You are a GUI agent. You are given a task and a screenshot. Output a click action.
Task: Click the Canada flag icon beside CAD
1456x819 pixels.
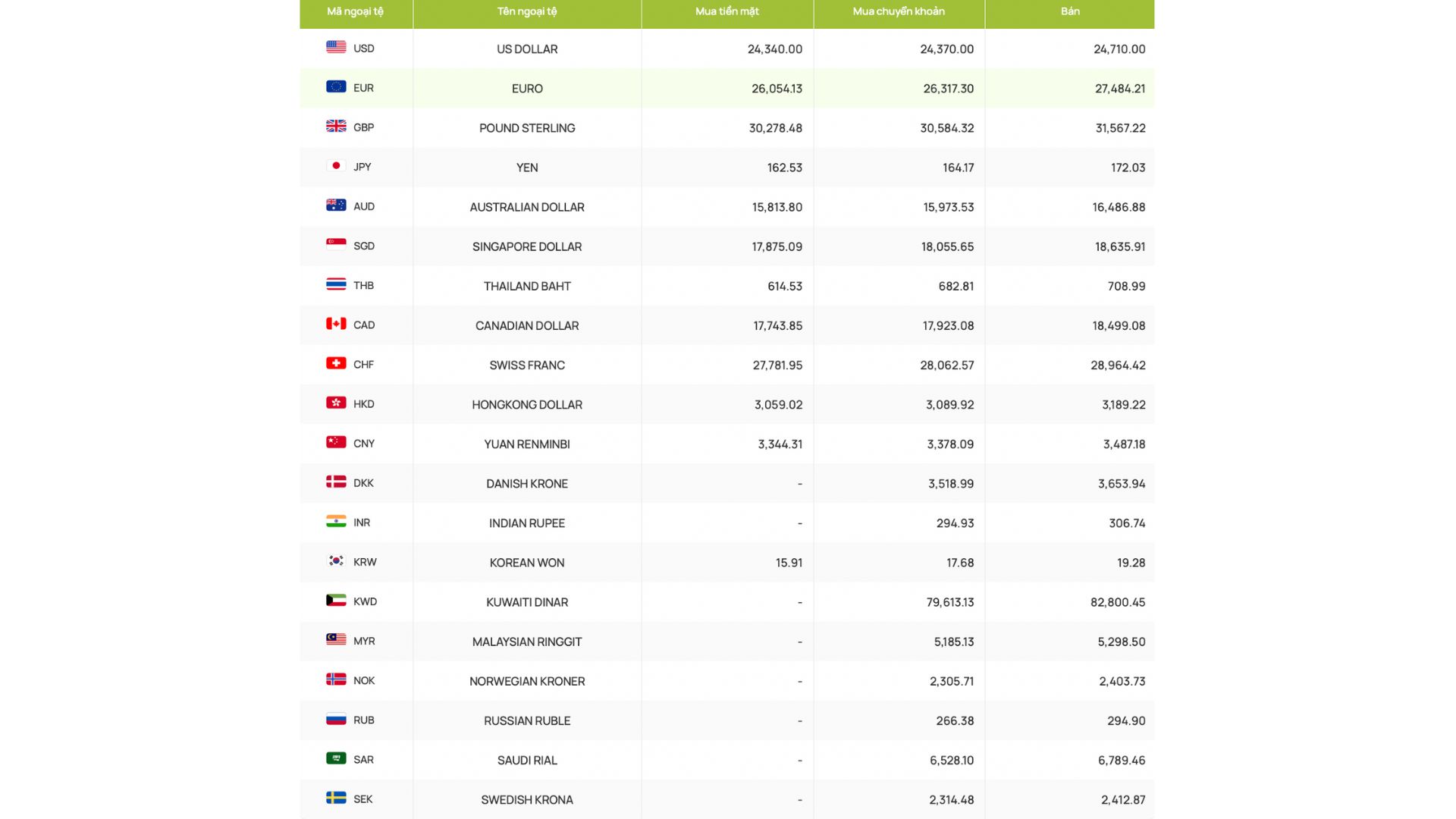336,324
